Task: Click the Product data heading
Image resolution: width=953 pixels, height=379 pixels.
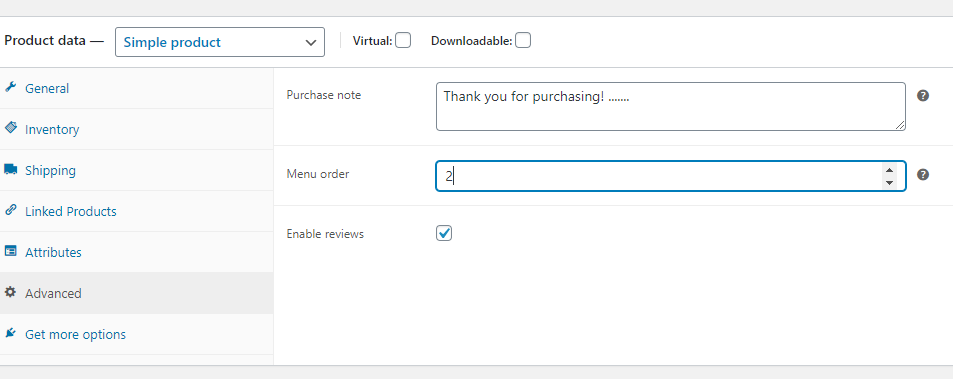Action: click(x=54, y=42)
